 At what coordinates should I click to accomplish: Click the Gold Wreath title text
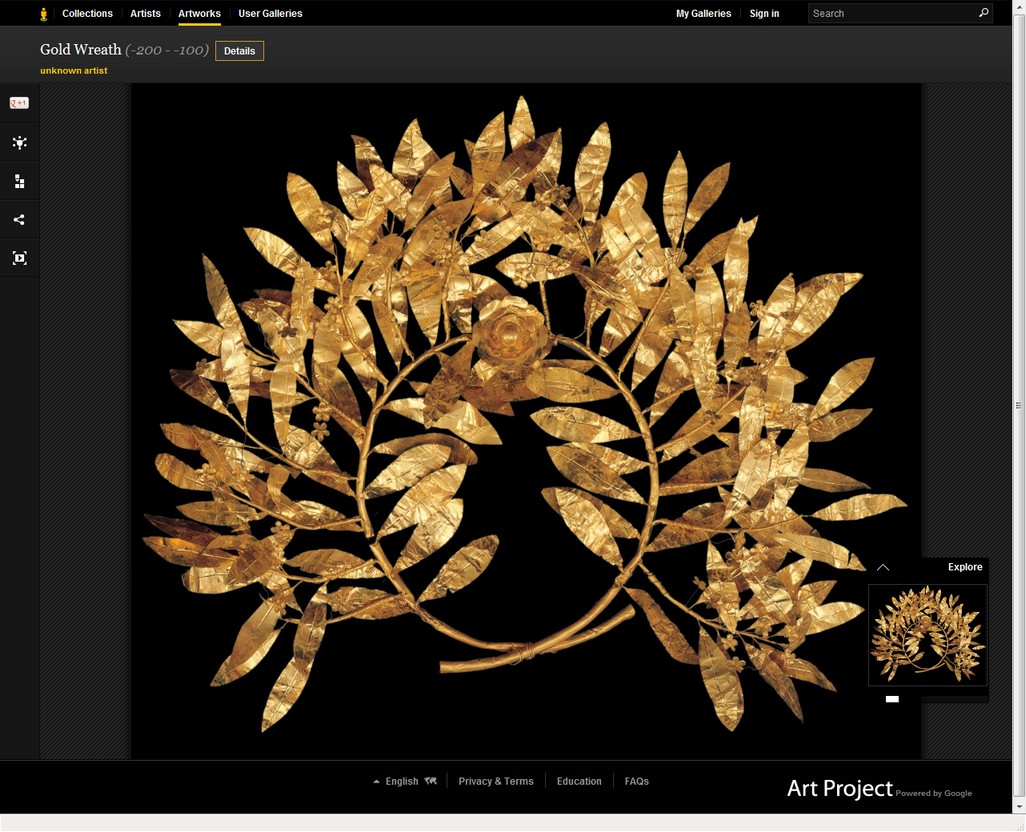[80, 50]
